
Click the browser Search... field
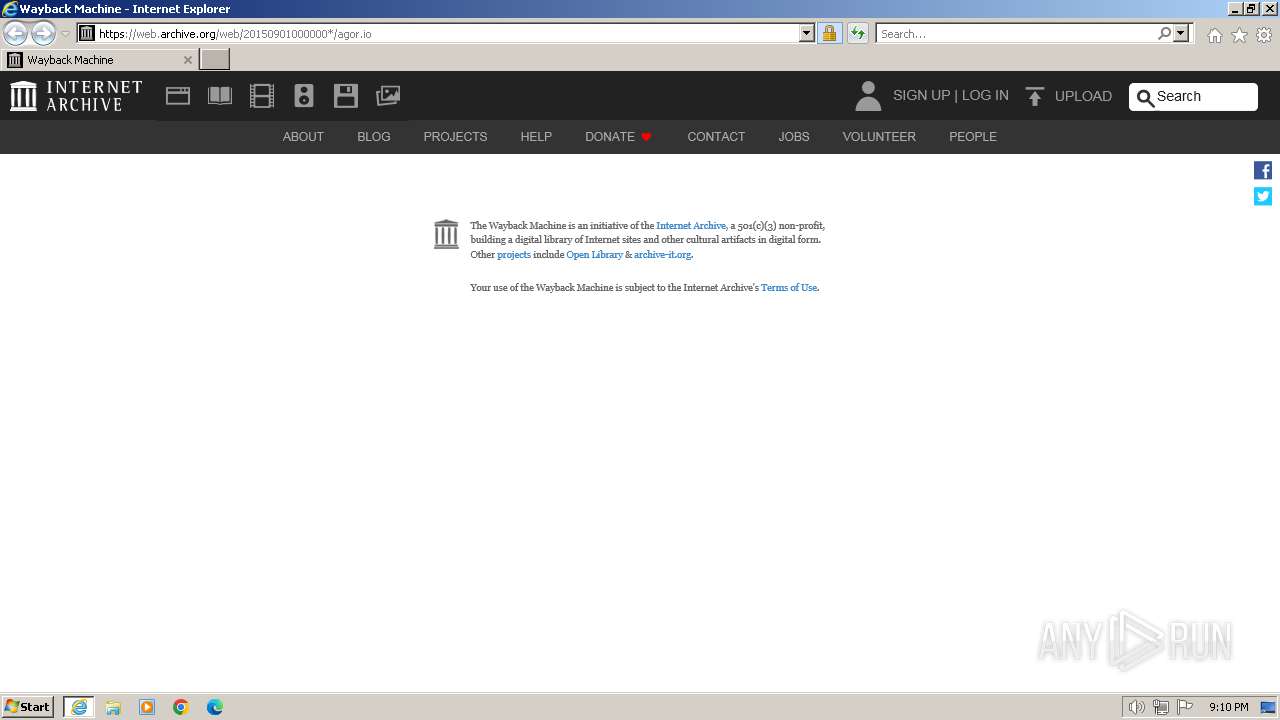1016,33
